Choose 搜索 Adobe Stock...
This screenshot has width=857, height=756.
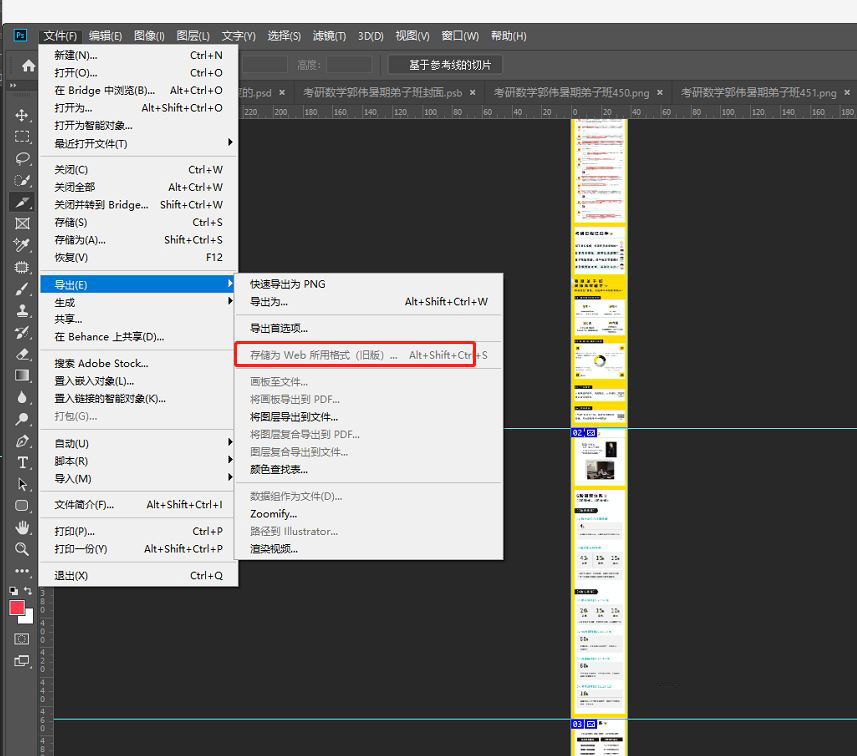(x=138, y=363)
